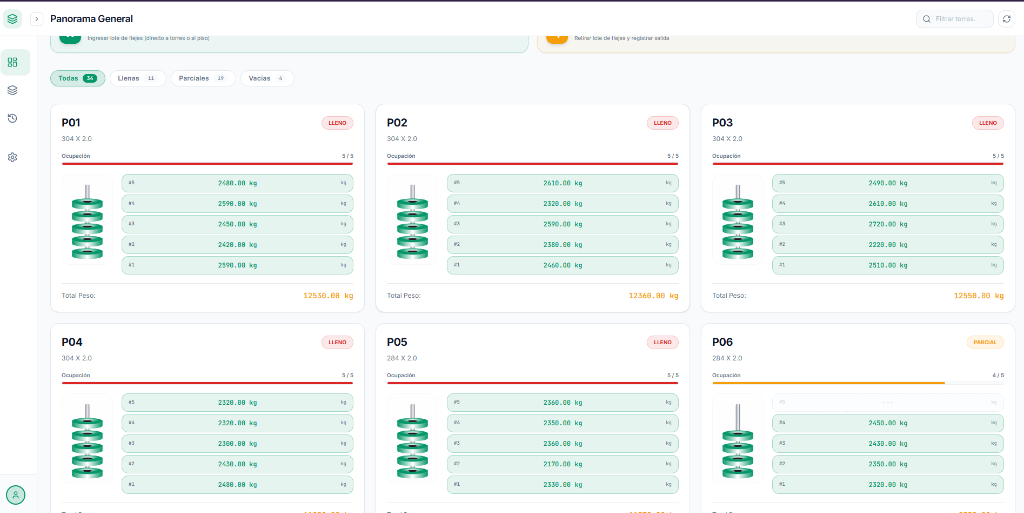Select the Parciales filter tab
Viewport: 1024px width, 513px height.
point(203,78)
